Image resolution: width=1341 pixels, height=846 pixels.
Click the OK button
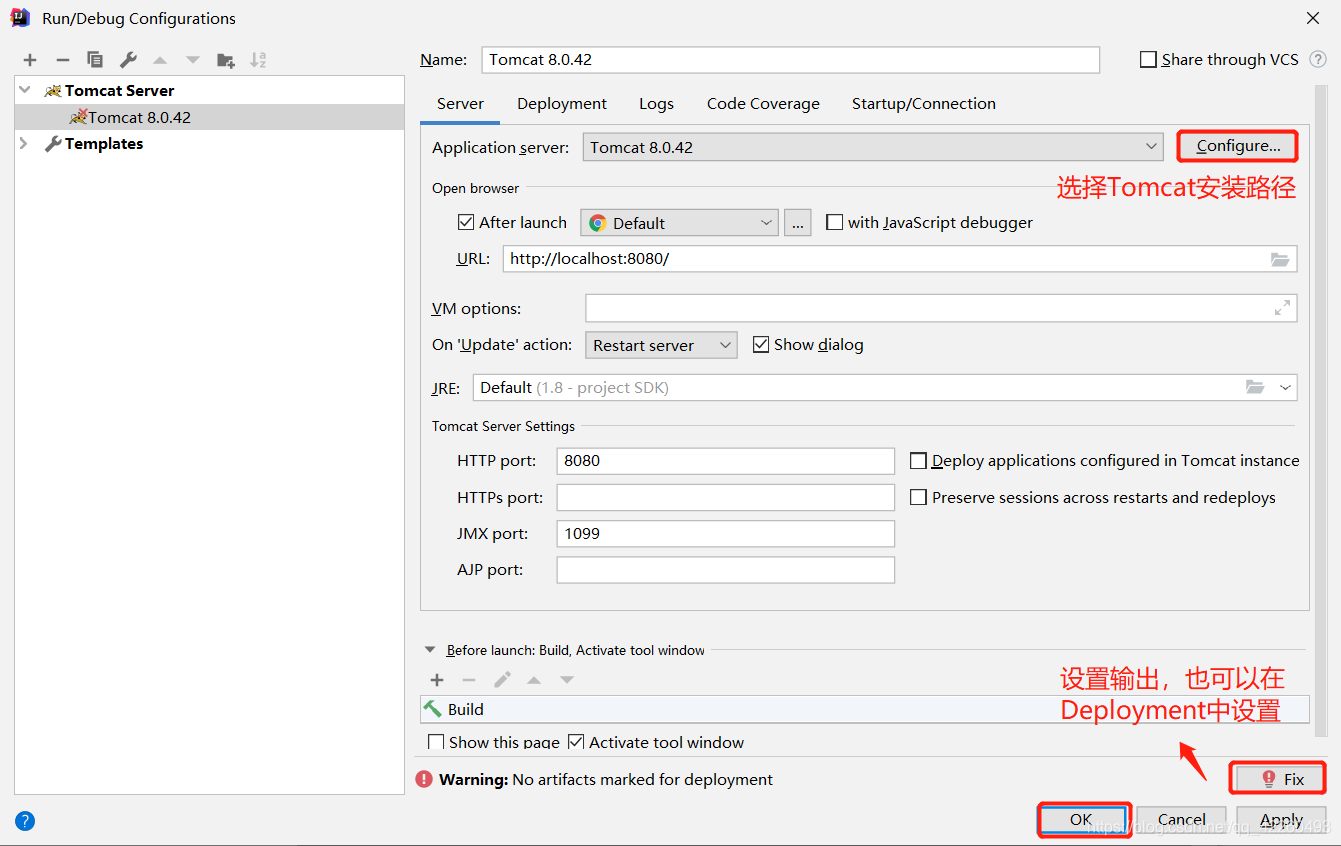1081,819
